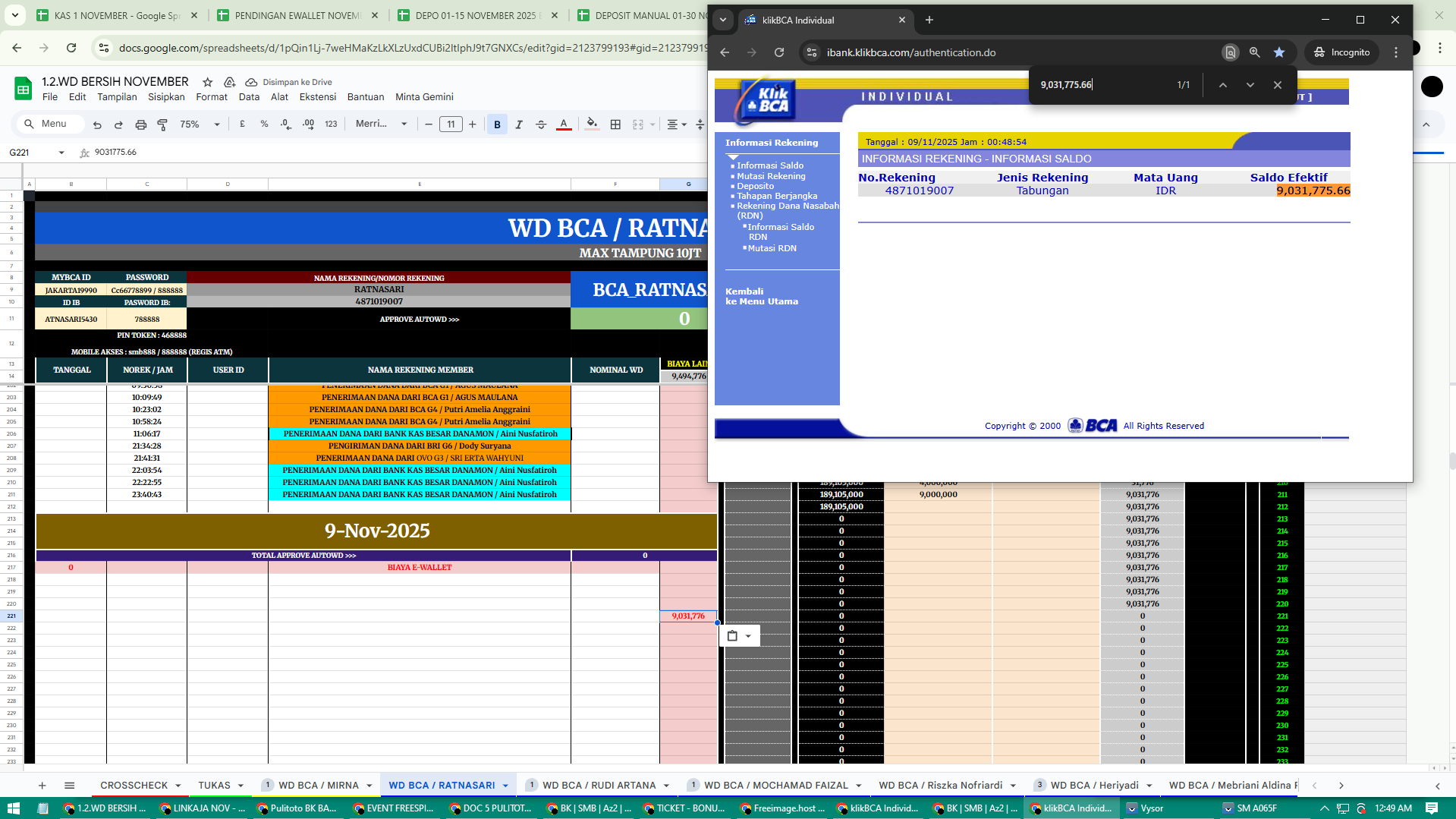Reload the Google Sheets browser tab
Screen dimensions: 1456x819
pos(71,48)
